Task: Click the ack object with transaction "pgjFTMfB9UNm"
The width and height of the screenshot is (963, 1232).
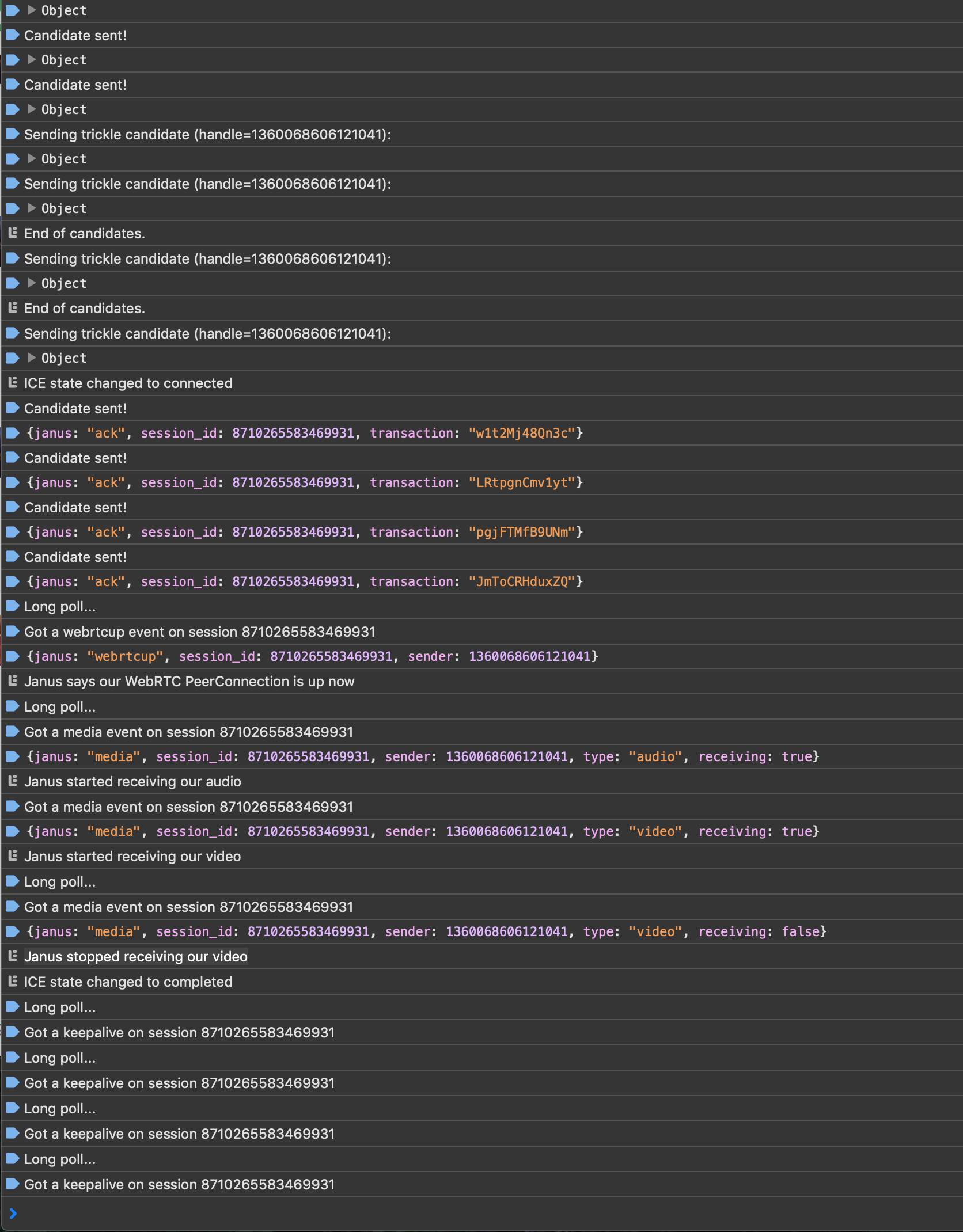Action: [x=305, y=533]
